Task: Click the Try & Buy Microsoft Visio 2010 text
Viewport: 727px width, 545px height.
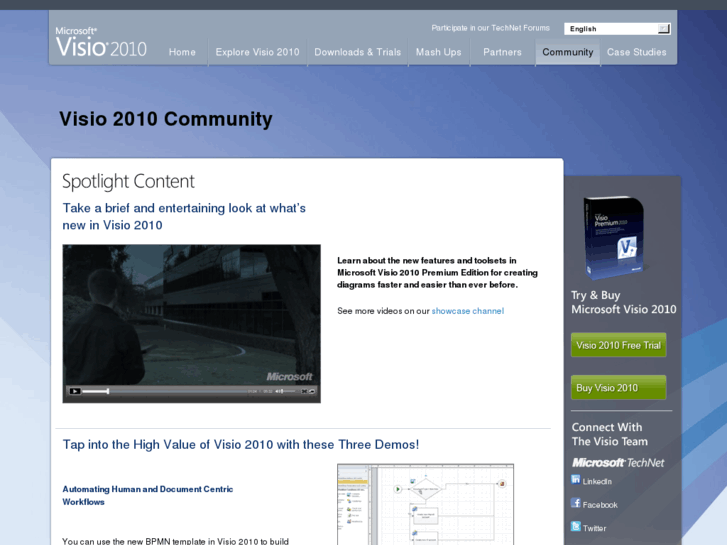Action: [x=624, y=302]
